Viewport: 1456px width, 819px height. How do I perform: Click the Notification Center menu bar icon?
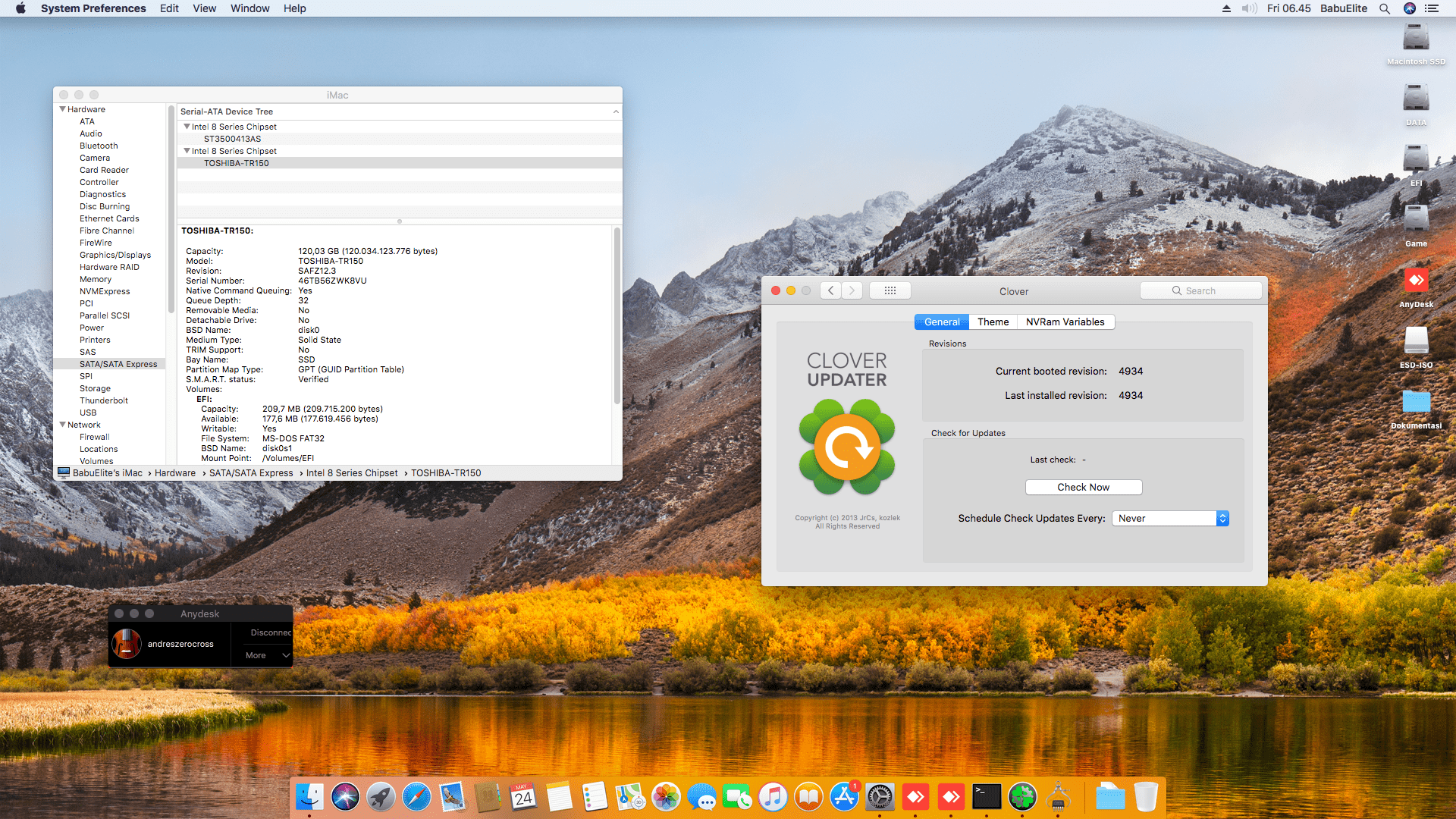pos(1432,8)
